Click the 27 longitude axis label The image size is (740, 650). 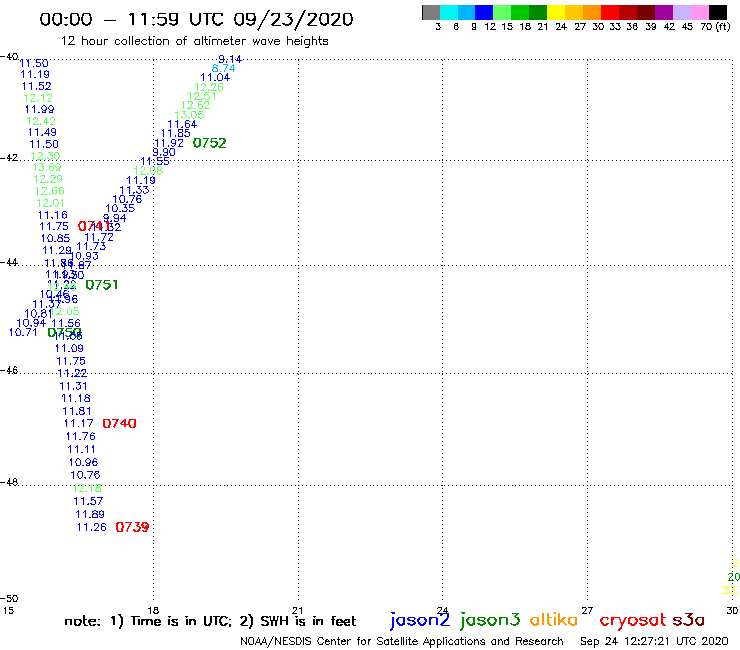pos(587,610)
